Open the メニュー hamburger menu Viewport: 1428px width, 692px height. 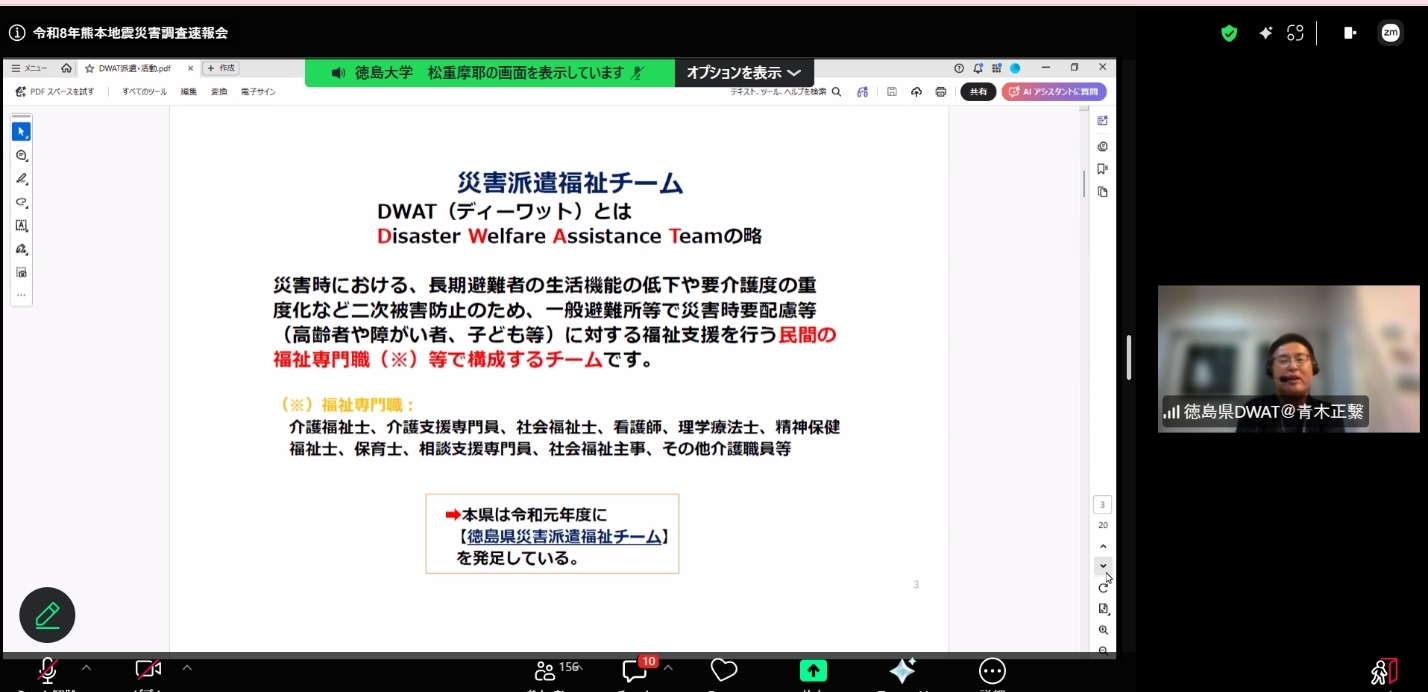pos(28,68)
